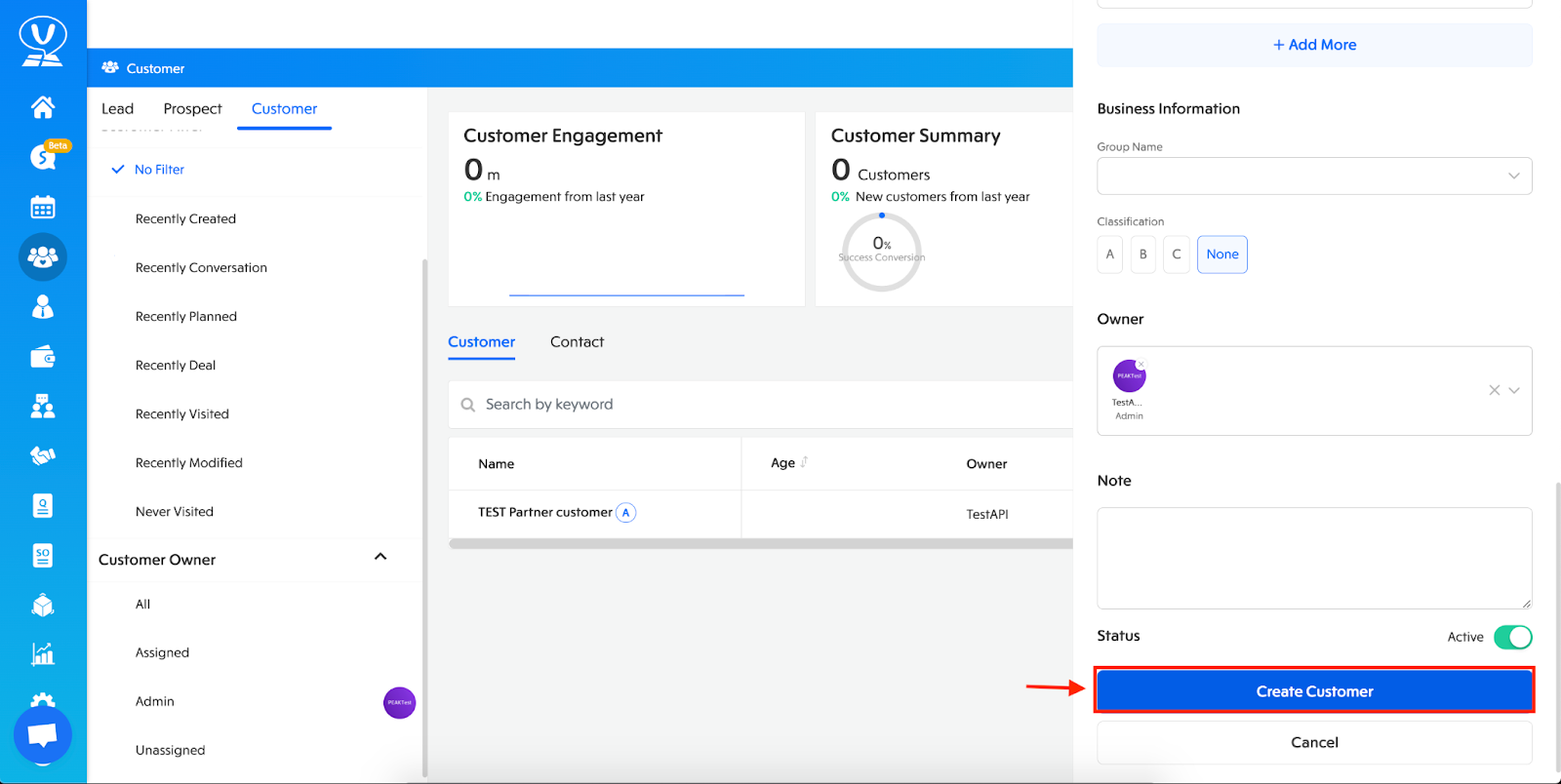Filter by Recently Modified

tap(189, 463)
